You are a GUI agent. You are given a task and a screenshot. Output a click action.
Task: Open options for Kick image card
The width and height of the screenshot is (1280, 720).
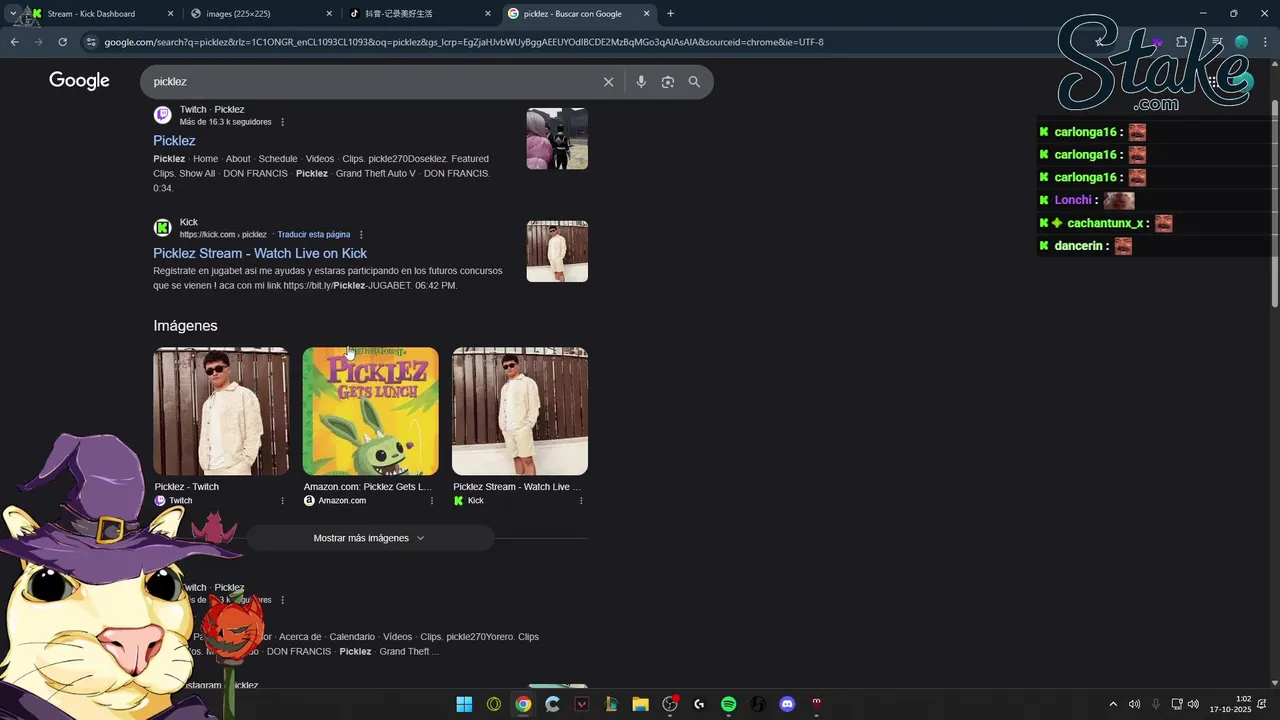coord(581,501)
